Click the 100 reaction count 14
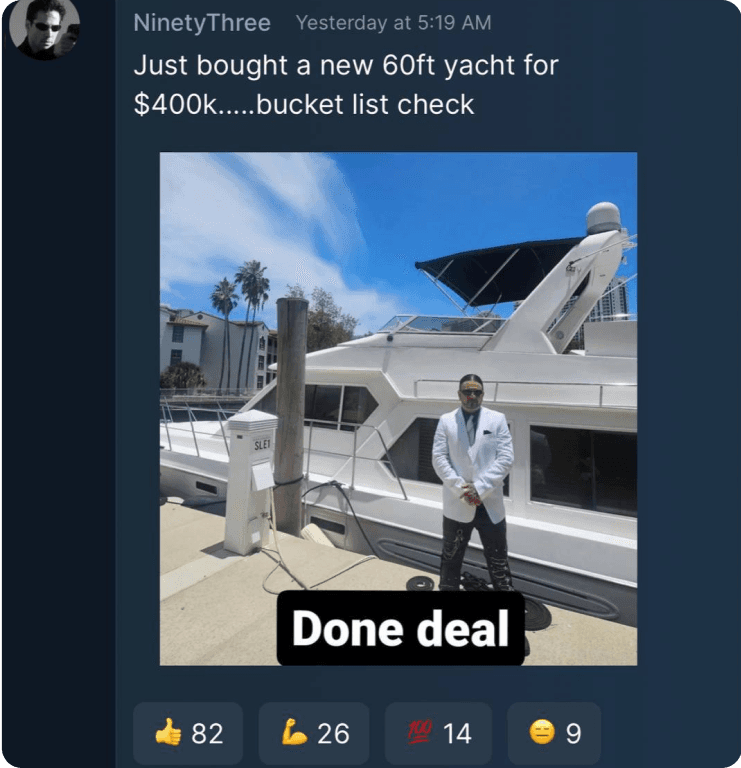The width and height of the screenshot is (741, 768). [457, 734]
